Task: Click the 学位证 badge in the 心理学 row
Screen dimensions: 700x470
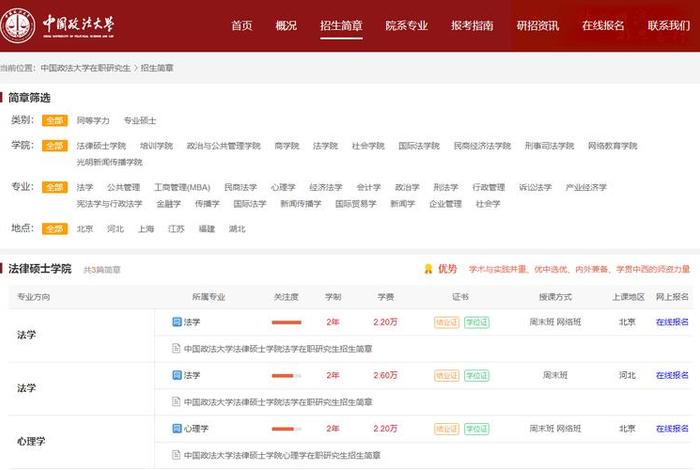Action: [x=477, y=428]
